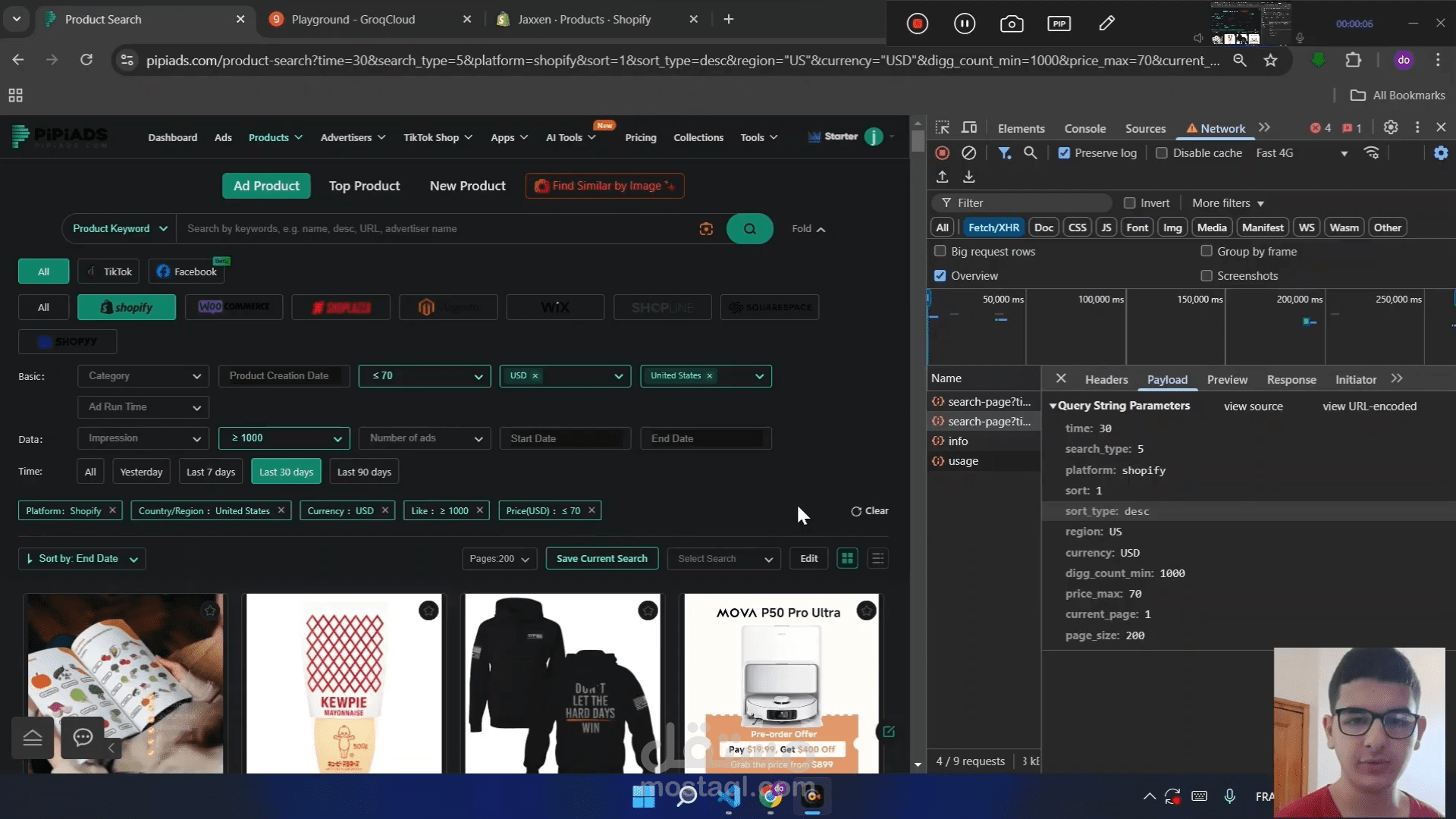Export HAR file with download icon
Image resolution: width=1456 pixels, height=819 pixels.
[969, 177]
